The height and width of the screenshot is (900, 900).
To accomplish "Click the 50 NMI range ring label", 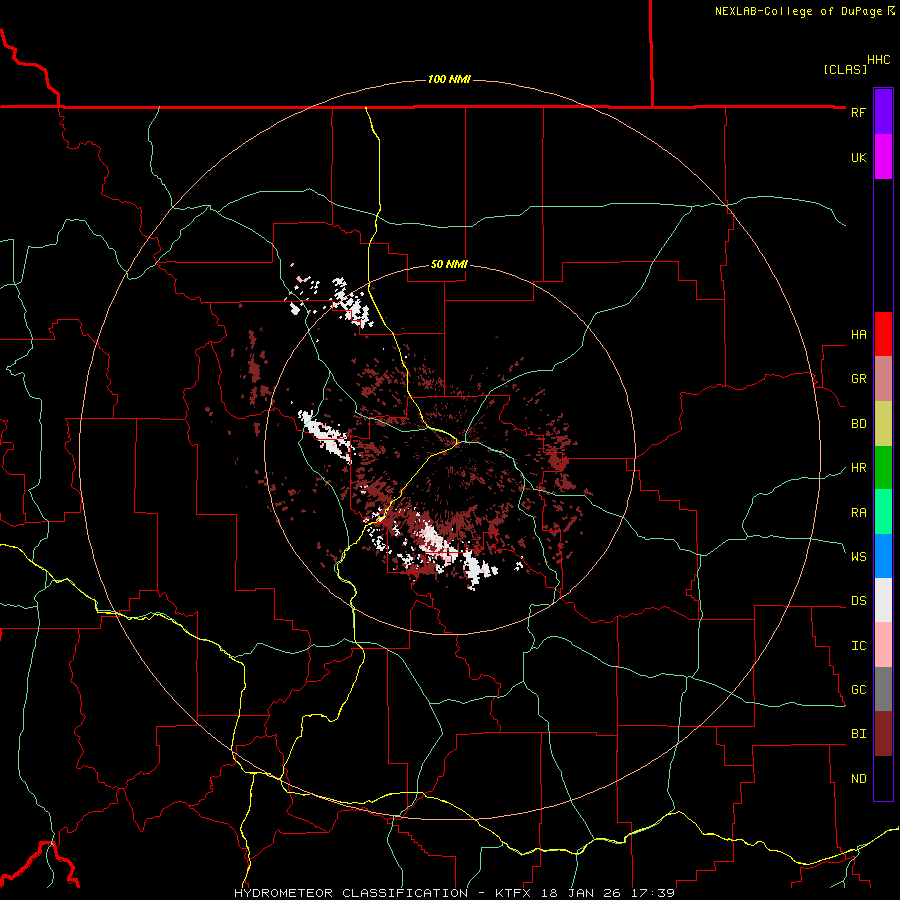I will click(x=449, y=265).
